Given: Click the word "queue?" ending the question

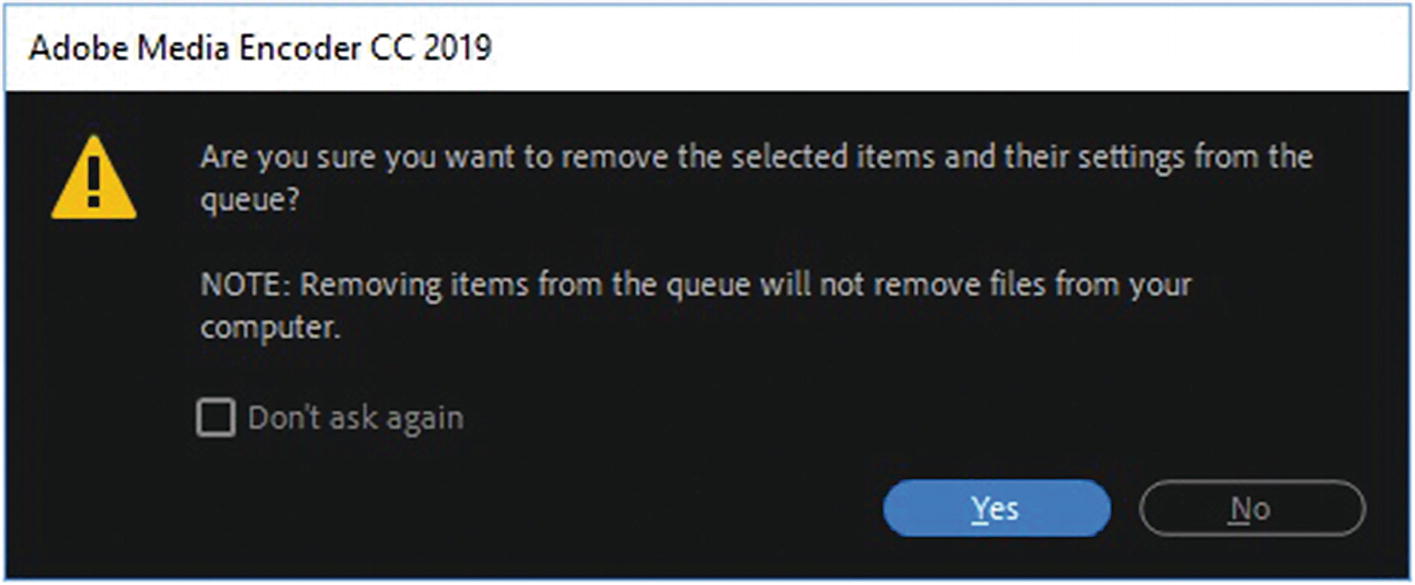Looking at the screenshot, I should point(251,200).
